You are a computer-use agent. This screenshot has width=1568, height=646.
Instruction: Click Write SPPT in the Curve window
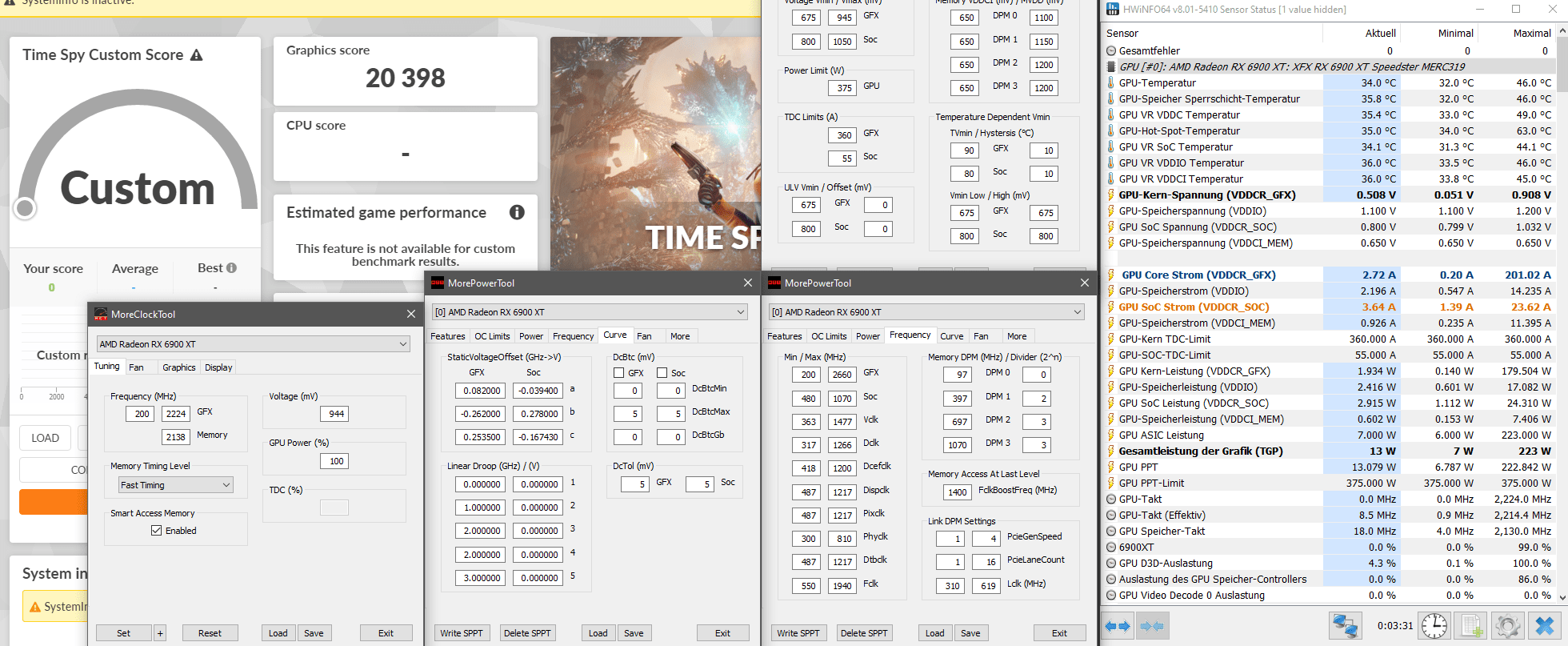pyautogui.click(x=462, y=633)
